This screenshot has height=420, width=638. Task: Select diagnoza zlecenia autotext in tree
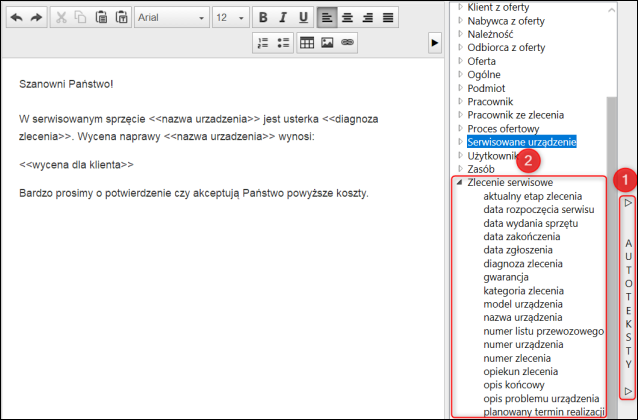(523, 264)
